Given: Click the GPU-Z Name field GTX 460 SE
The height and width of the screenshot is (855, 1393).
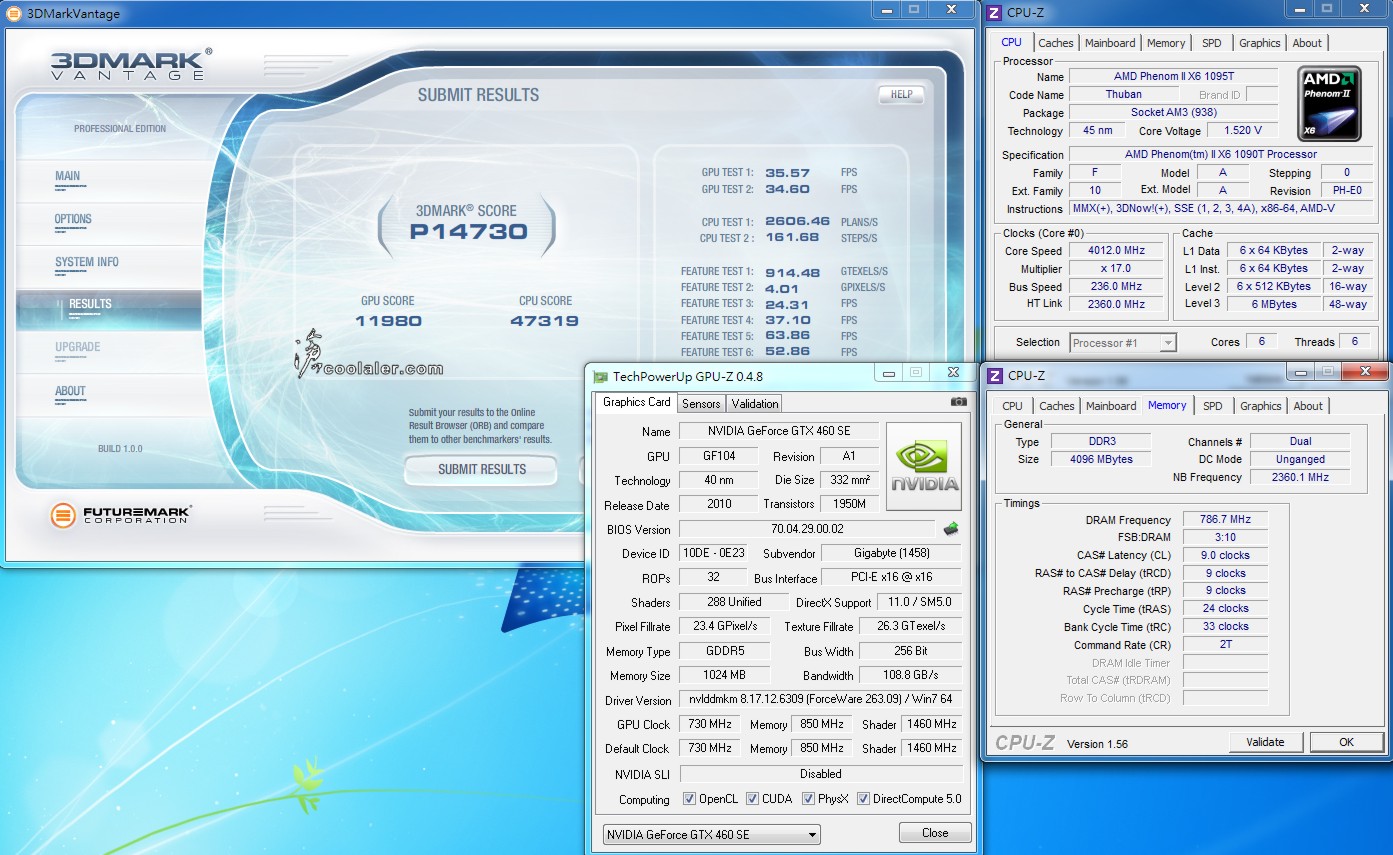Looking at the screenshot, I should (779, 431).
